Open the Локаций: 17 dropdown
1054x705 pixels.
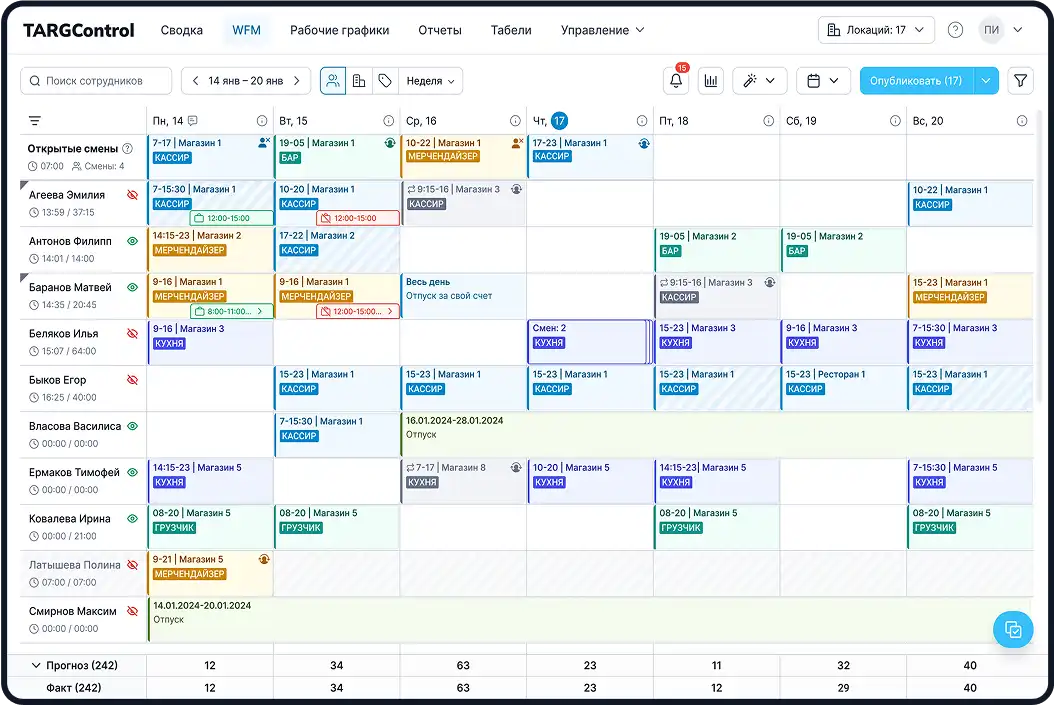pos(876,30)
